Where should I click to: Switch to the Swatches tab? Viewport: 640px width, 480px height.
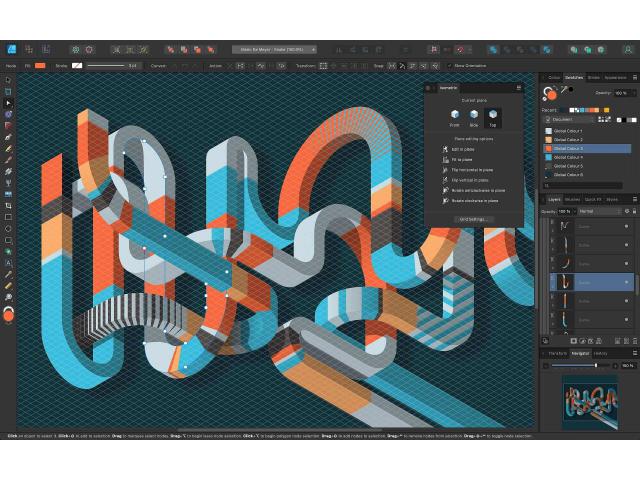573,77
